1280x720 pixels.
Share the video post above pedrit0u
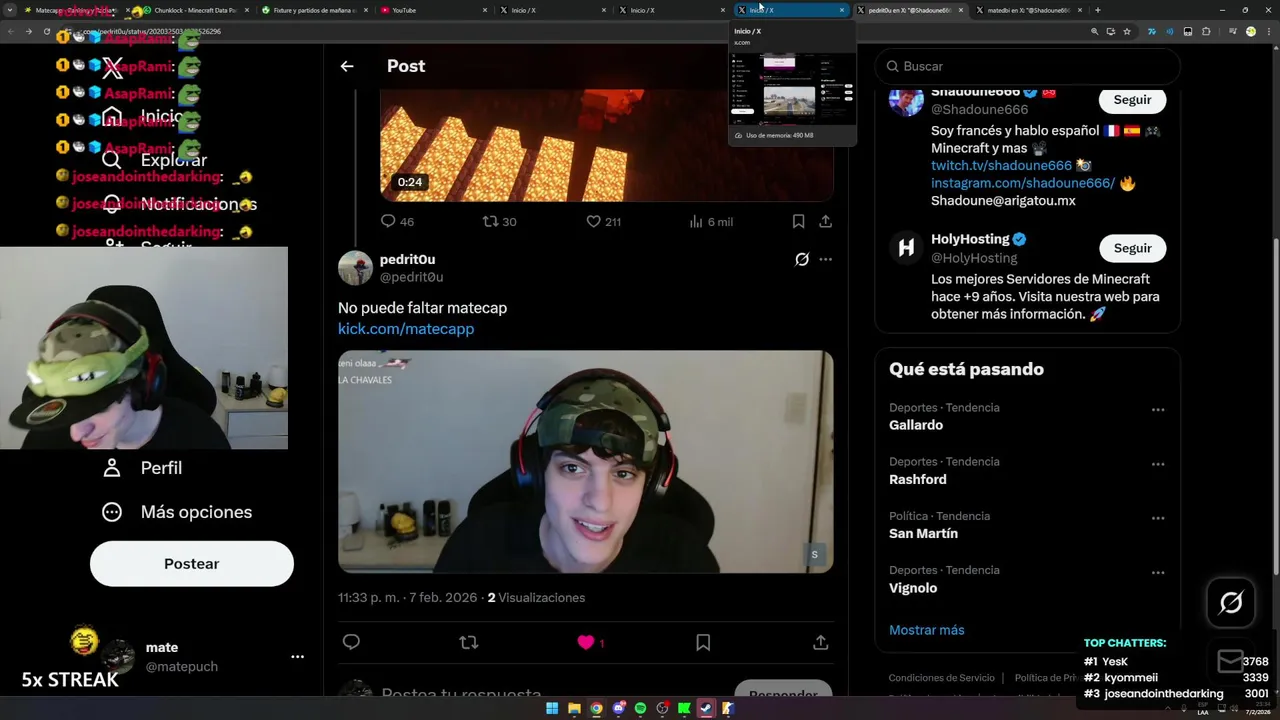point(825,221)
